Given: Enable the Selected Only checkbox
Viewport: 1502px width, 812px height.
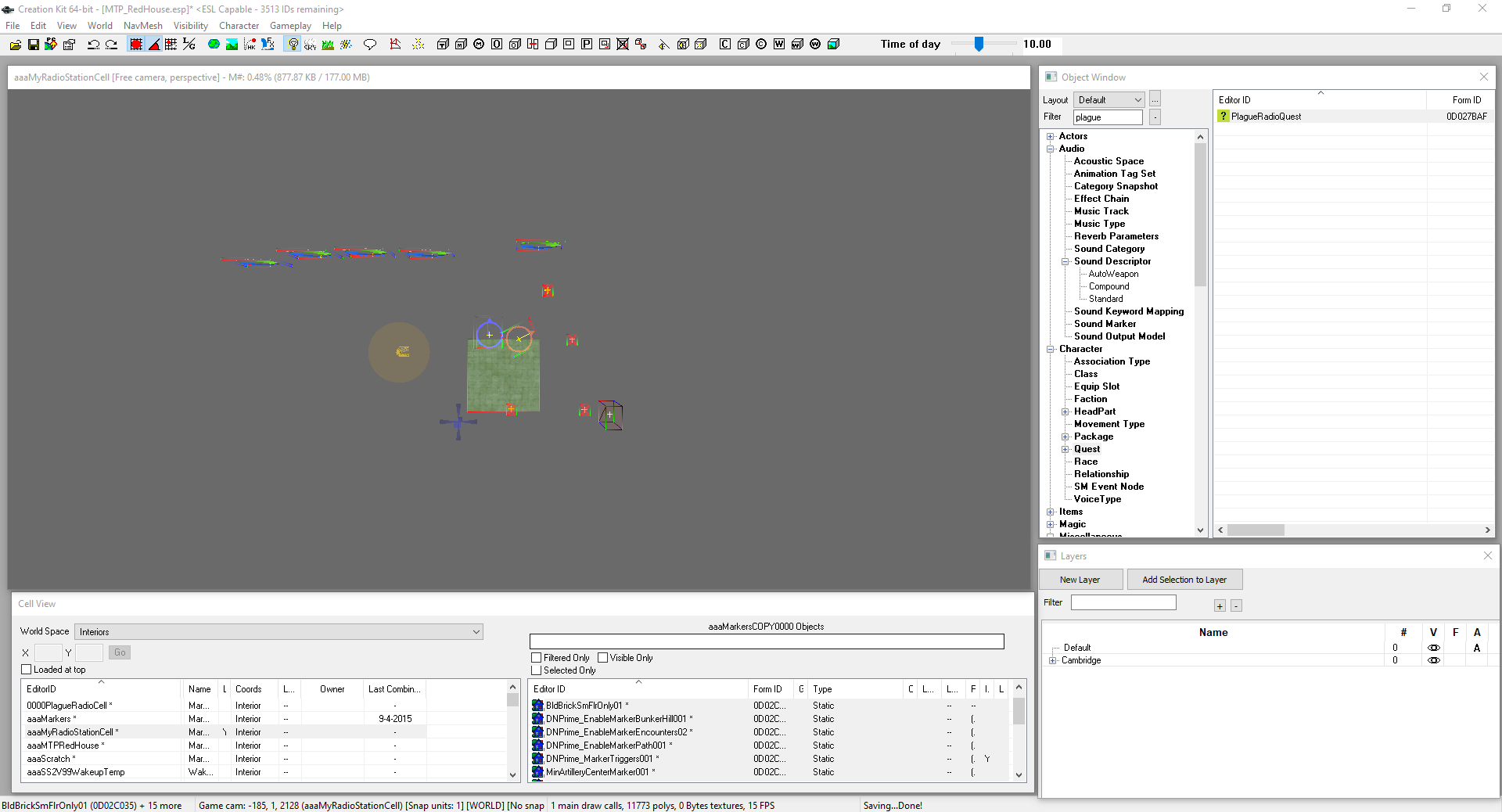Looking at the screenshot, I should (x=537, y=670).
